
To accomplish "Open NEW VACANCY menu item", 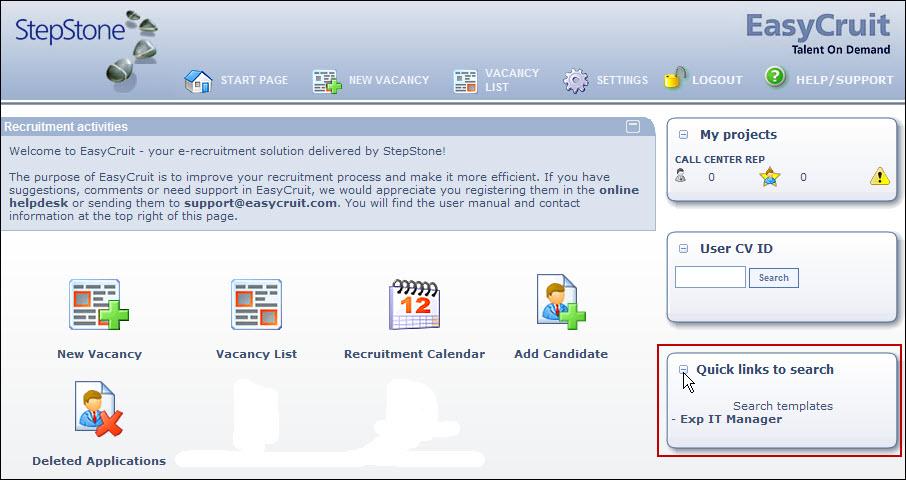I will (389, 80).
